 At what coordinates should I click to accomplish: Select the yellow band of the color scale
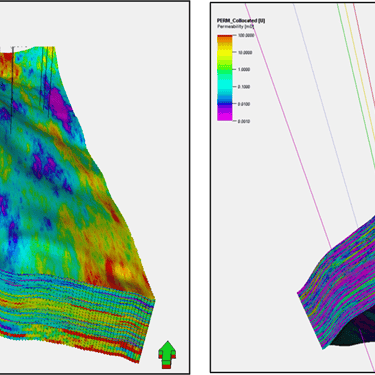point(225,52)
